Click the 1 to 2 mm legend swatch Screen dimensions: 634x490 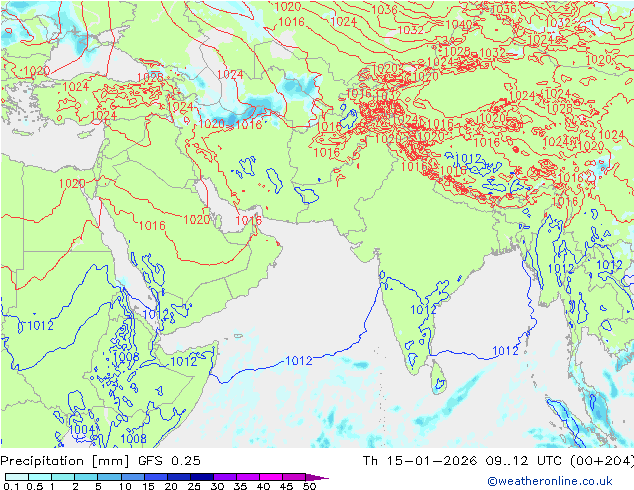(63, 477)
